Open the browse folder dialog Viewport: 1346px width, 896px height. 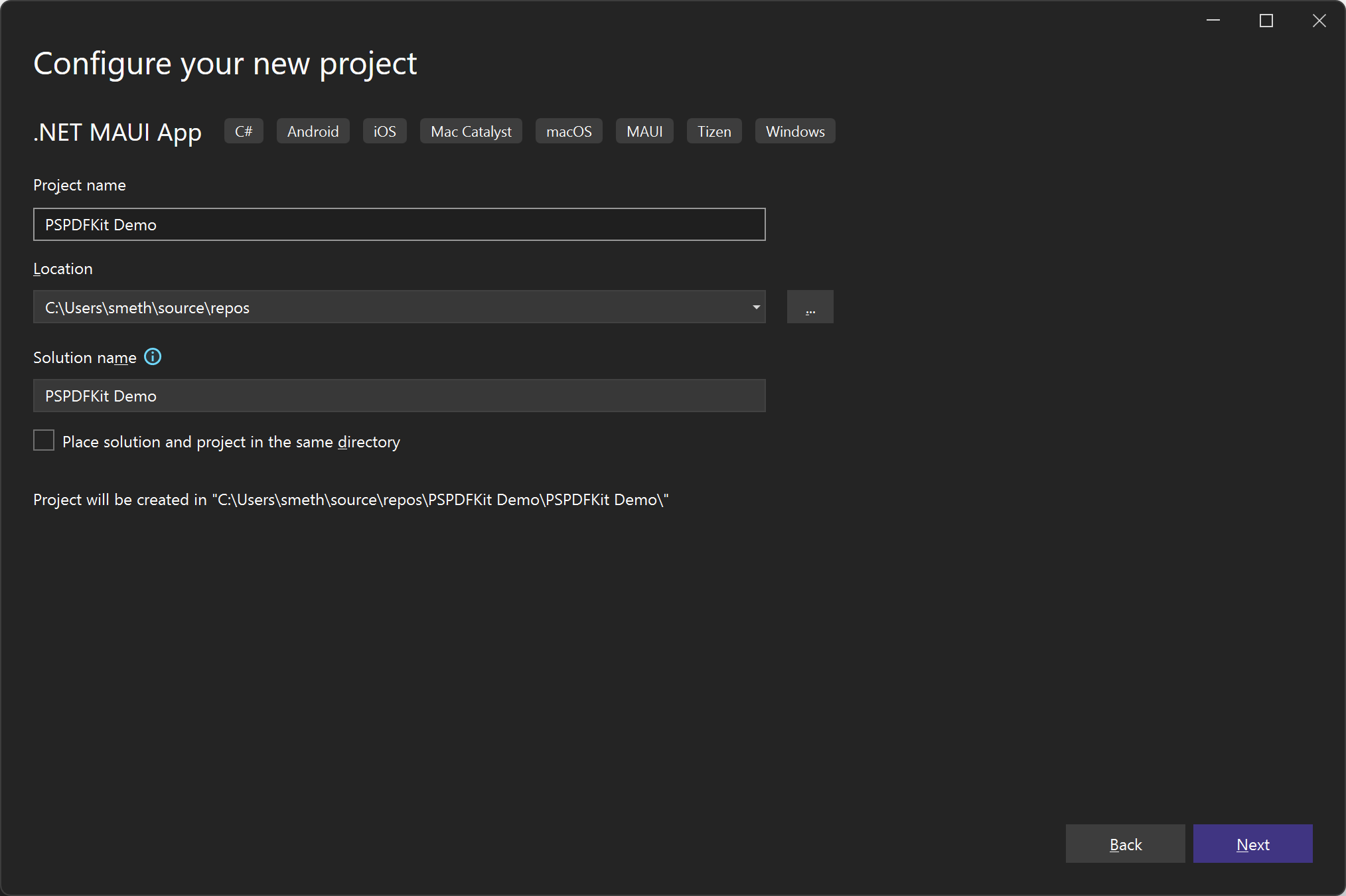point(810,307)
